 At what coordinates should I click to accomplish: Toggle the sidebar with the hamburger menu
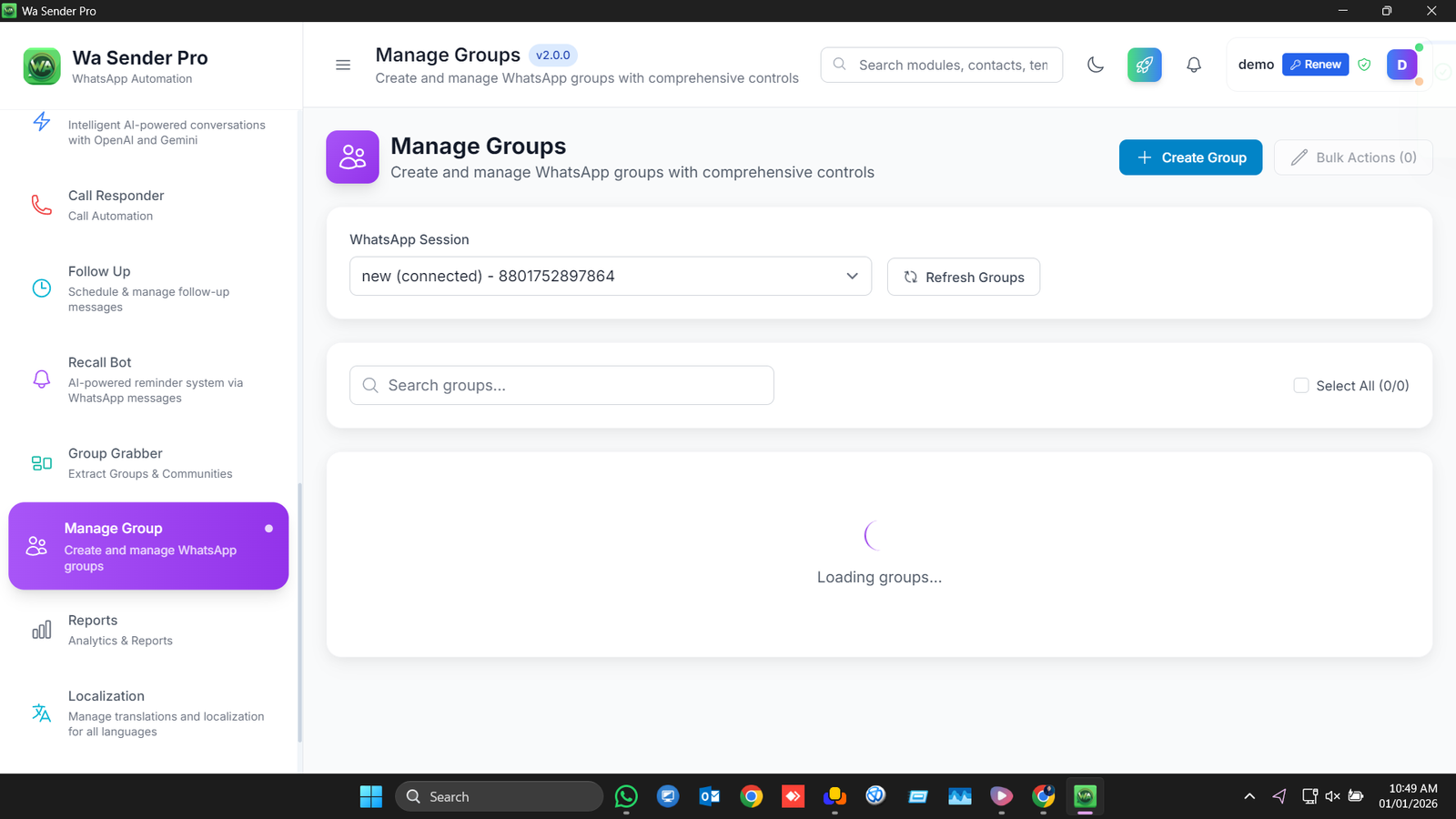pos(343,65)
